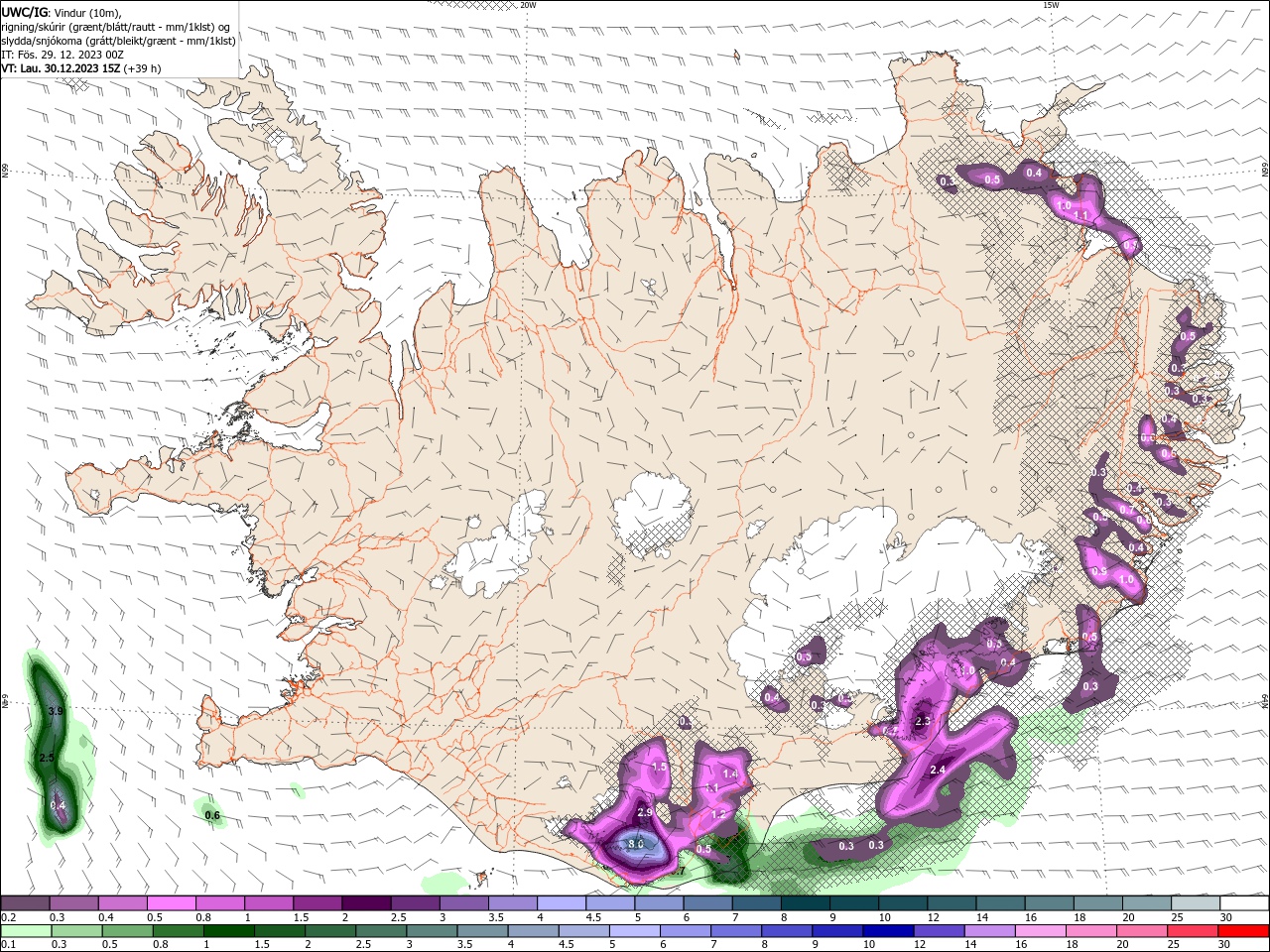This screenshot has height=952, width=1270.
Task: Click the bright pink 0.5 swatch, upper scale
Action: [171, 903]
